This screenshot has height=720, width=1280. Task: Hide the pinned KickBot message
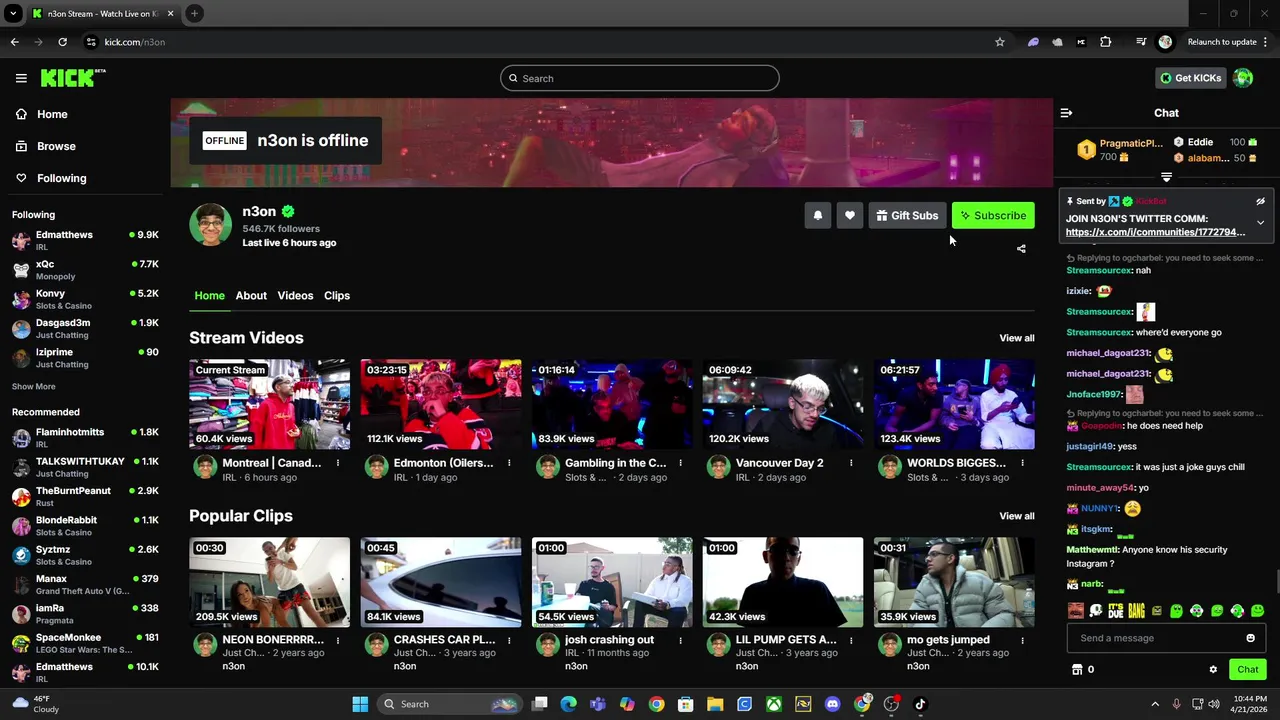[1260, 201]
